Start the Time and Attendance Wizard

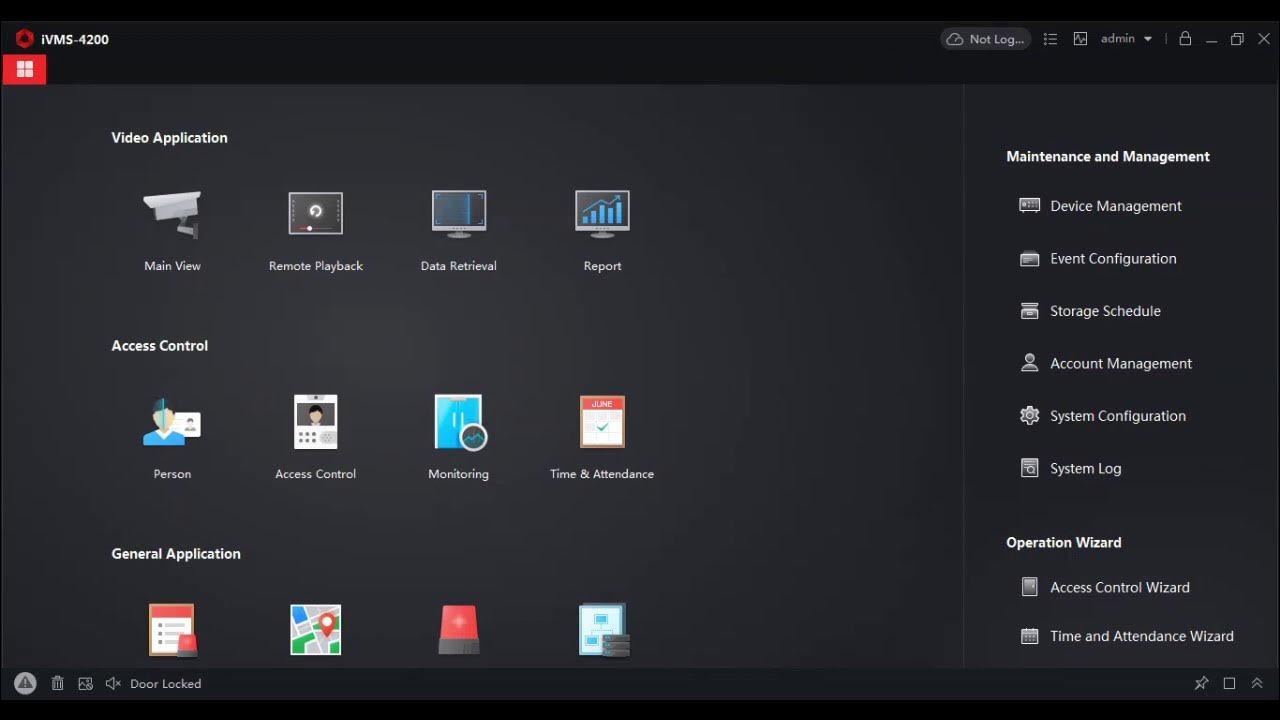1126,636
